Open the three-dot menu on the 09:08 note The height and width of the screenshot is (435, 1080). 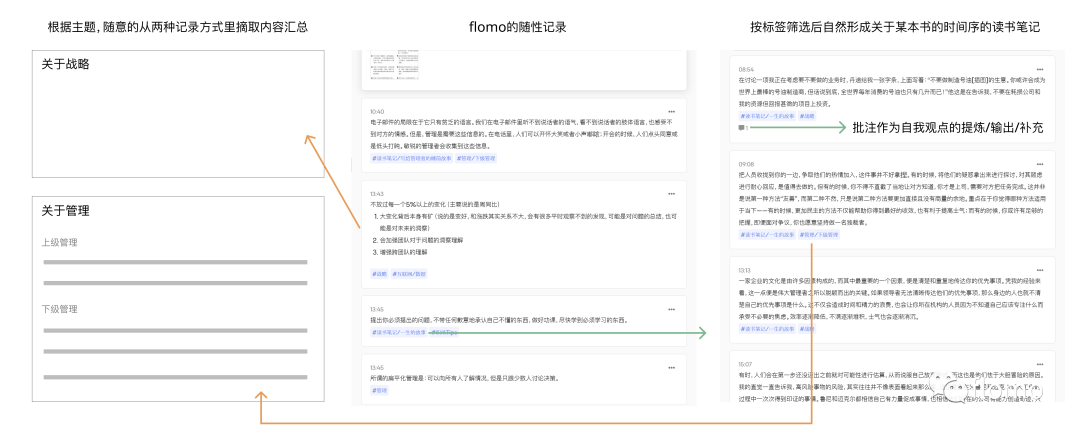(x=1039, y=165)
